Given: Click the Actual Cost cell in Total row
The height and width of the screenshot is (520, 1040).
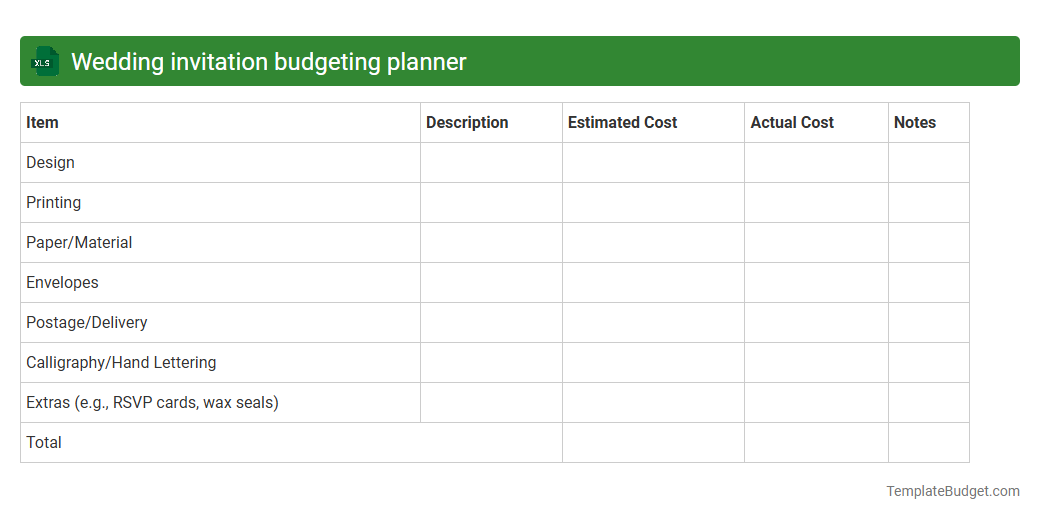Looking at the screenshot, I should tap(816, 442).
